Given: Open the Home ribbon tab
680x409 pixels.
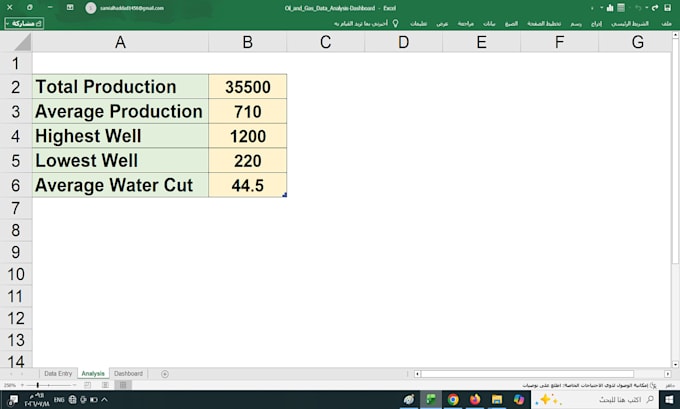Looking at the screenshot, I should coord(630,23).
